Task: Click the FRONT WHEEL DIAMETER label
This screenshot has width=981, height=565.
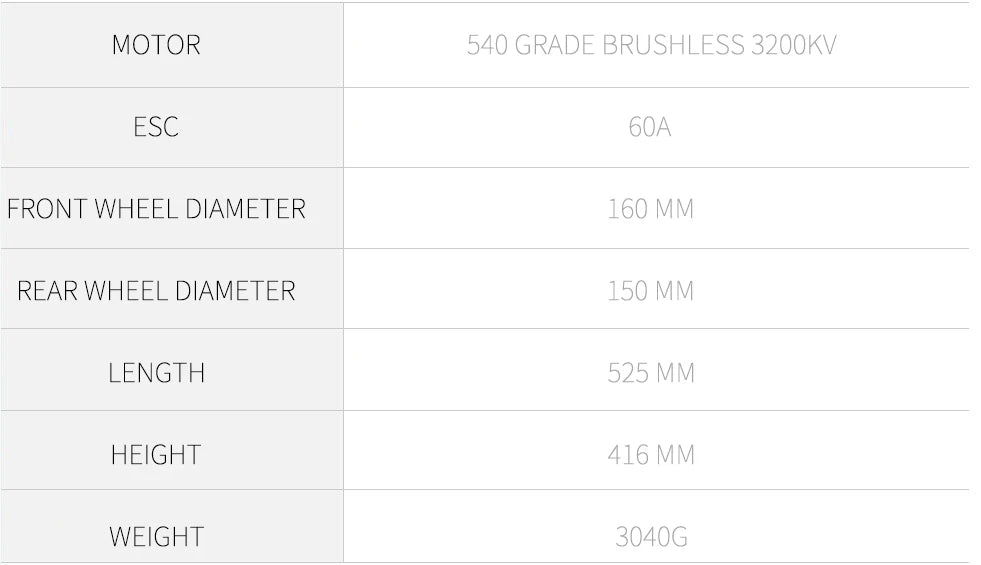Action: click(x=156, y=209)
